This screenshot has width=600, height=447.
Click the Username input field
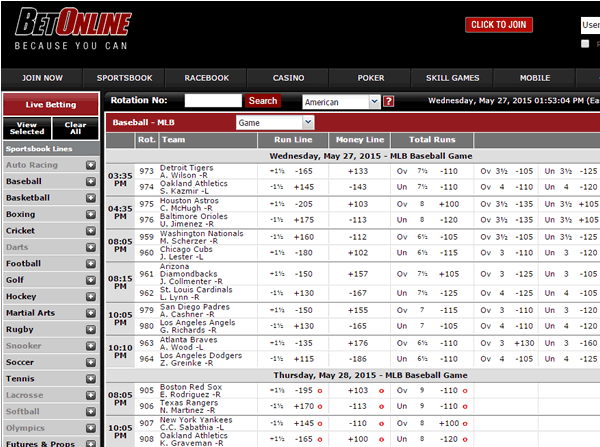(x=590, y=25)
